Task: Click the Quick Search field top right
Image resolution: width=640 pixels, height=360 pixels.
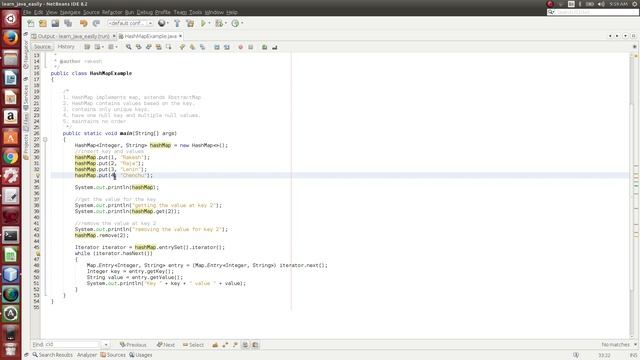Action: click(593, 12)
